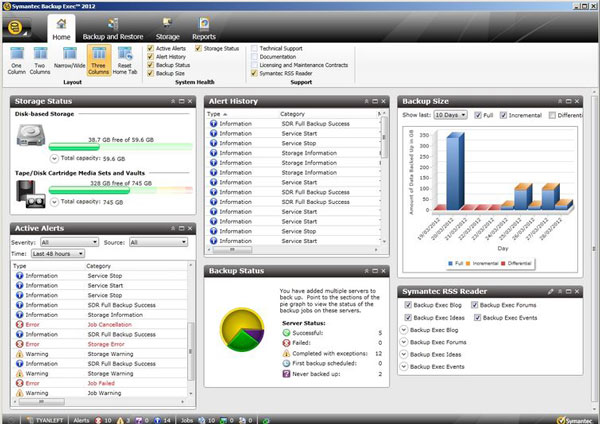
Task: Click Alerts label in status bar
Action: click(x=81, y=420)
